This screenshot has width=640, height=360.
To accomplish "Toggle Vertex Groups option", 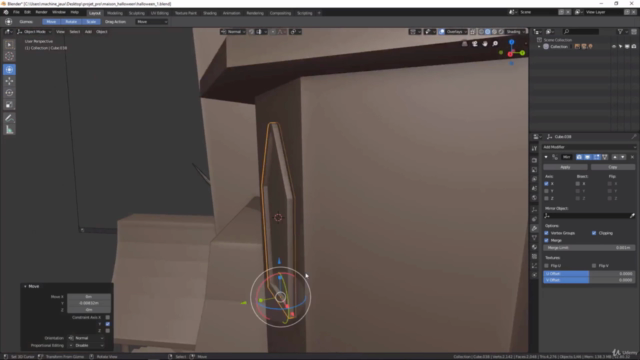I will pos(547,233).
